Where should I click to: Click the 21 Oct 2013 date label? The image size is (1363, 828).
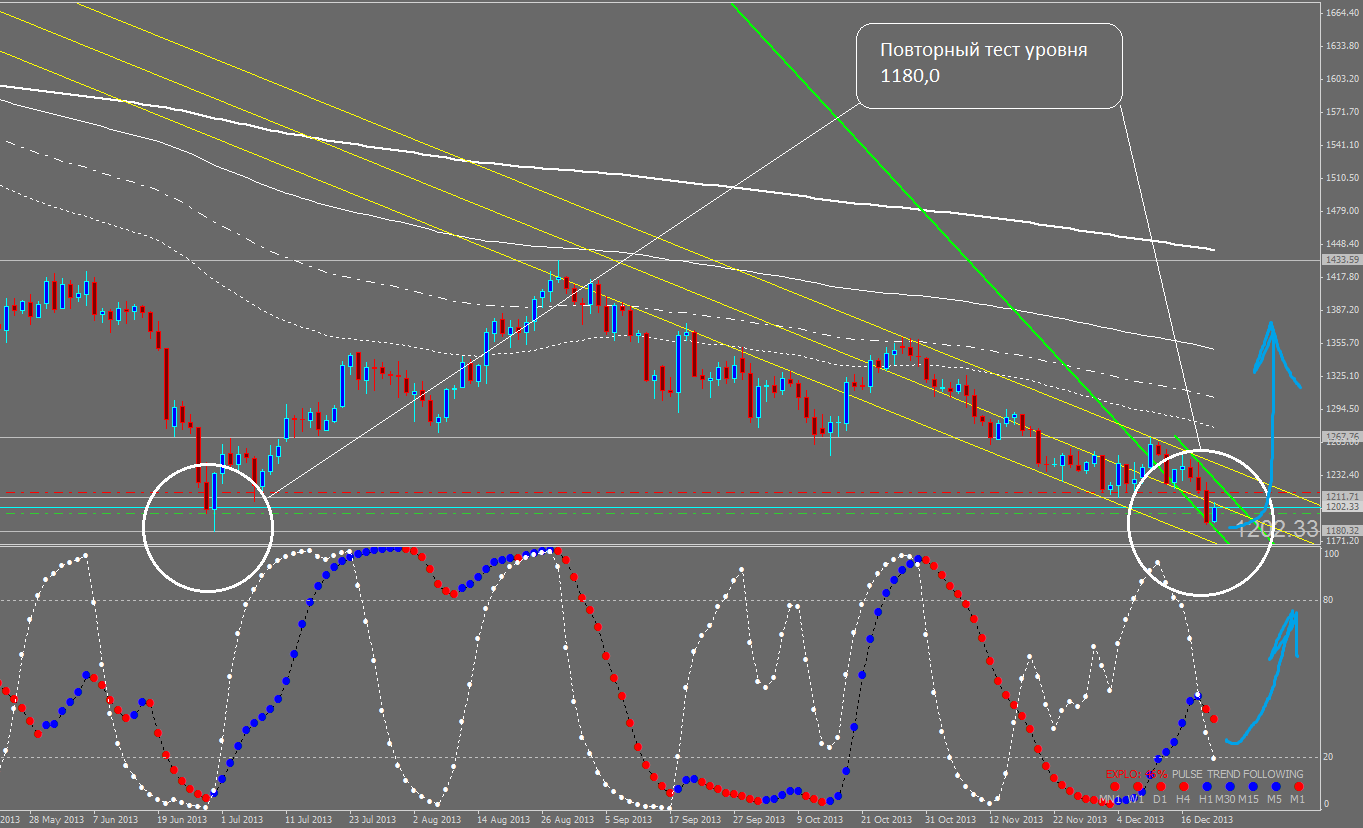(887, 820)
